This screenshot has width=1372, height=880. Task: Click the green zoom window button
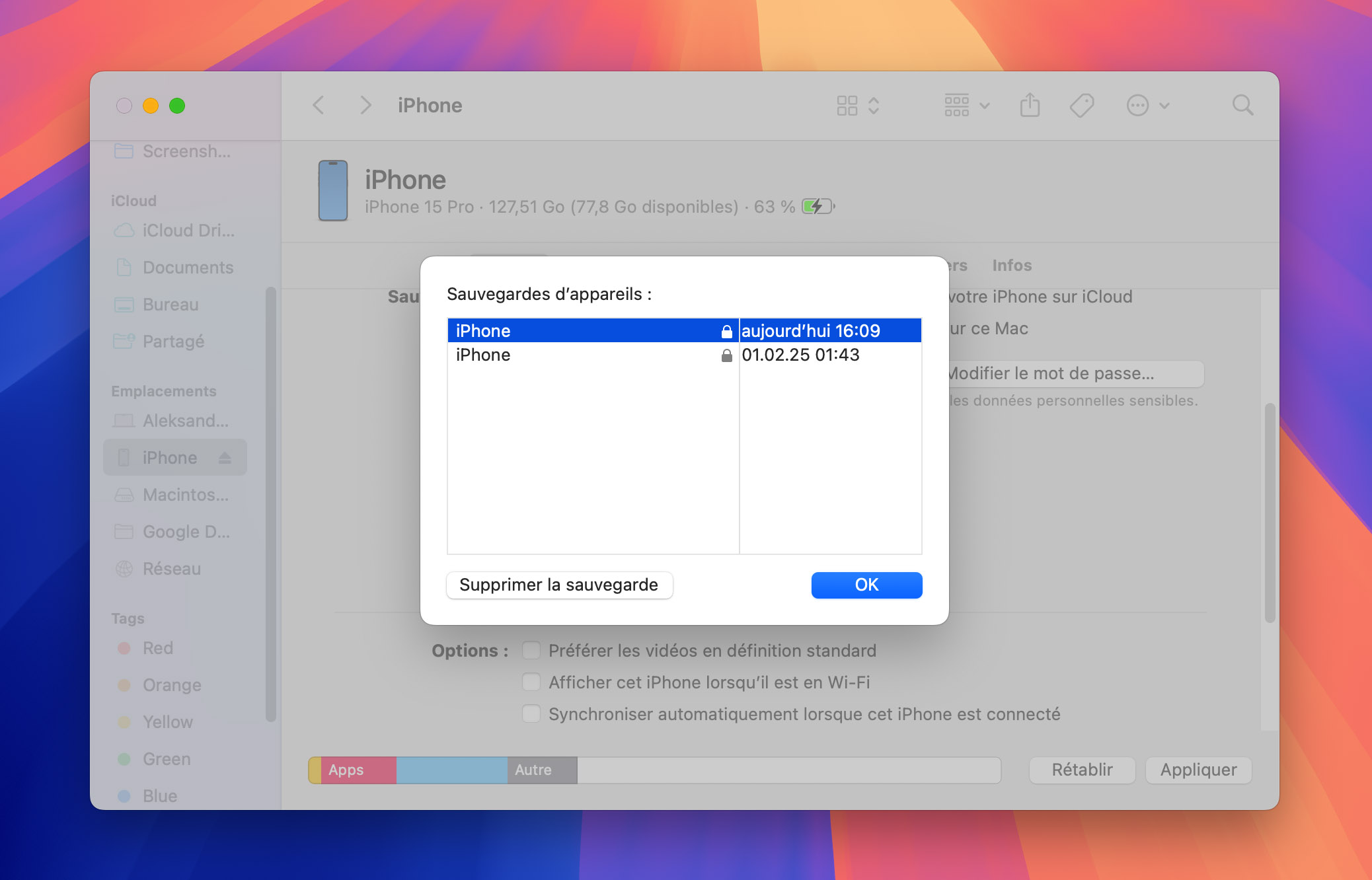tap(177, 106)
